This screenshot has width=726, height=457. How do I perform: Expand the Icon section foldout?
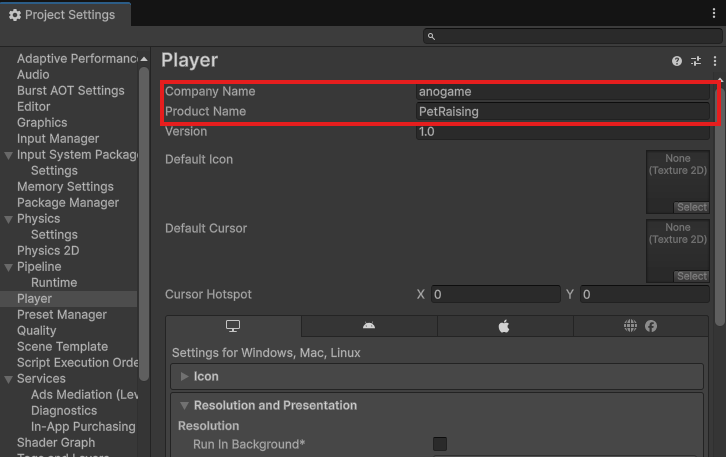coord(184,376)
